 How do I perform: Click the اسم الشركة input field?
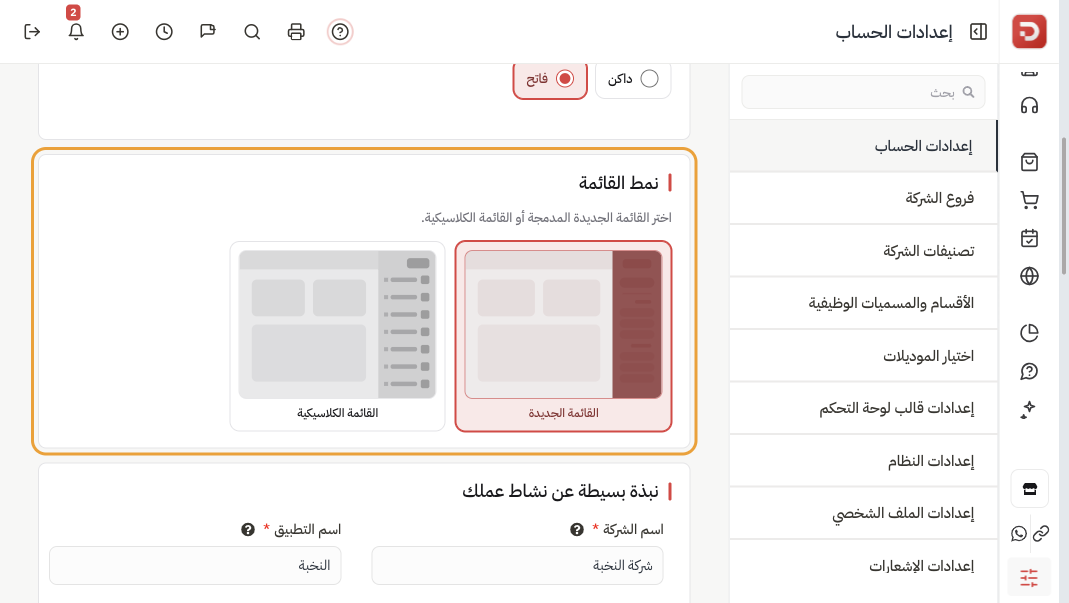(517, 565)
